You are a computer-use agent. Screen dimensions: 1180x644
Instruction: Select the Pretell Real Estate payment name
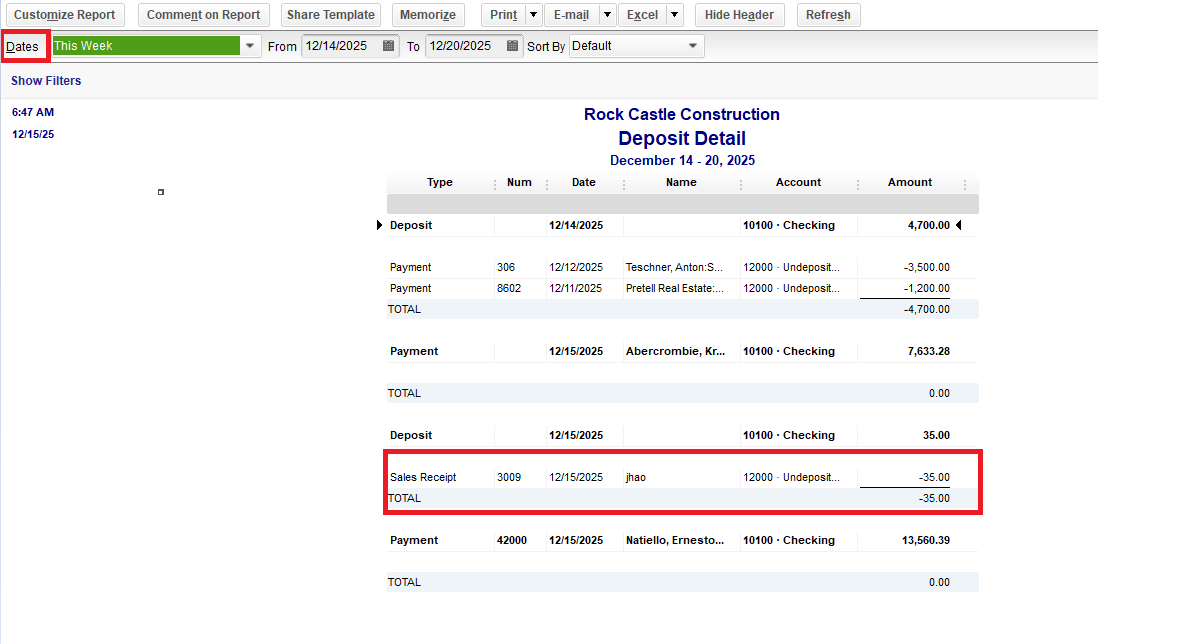pos(675,288)
